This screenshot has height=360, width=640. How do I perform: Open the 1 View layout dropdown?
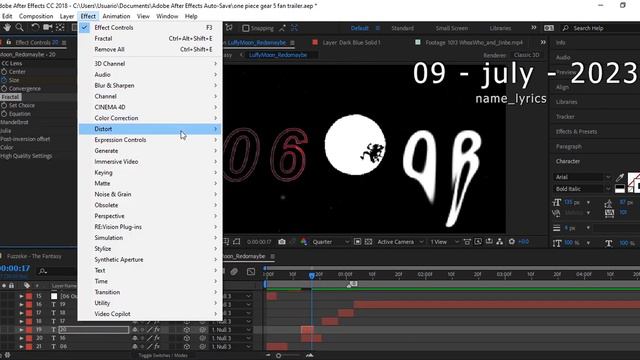(444, 242)
